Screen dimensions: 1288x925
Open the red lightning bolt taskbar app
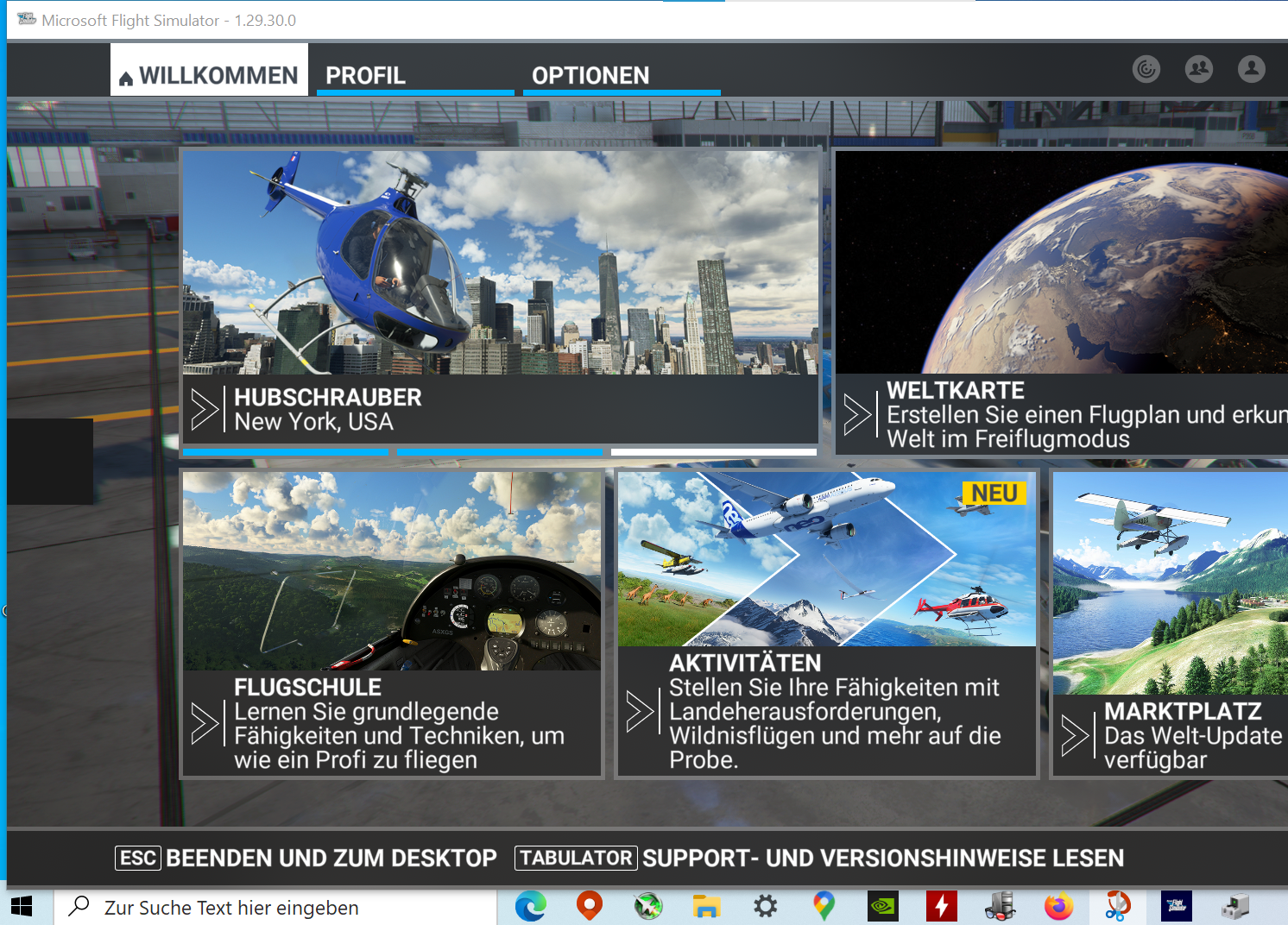[x=942, y=907]
